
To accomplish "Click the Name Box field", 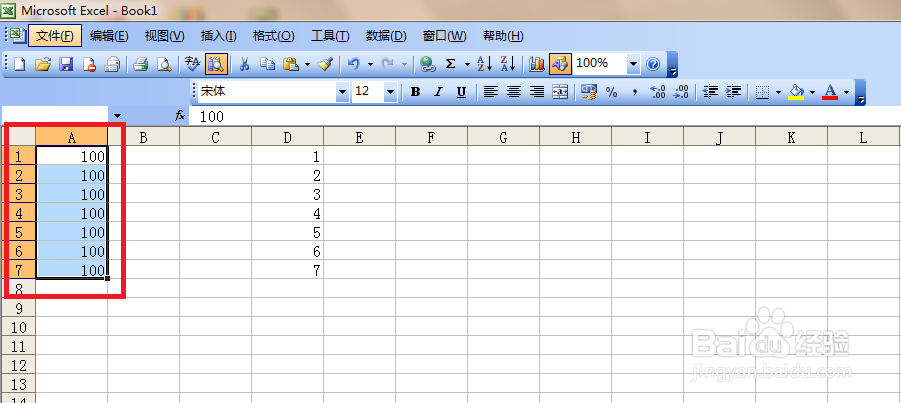I will [x=55, y=117].
